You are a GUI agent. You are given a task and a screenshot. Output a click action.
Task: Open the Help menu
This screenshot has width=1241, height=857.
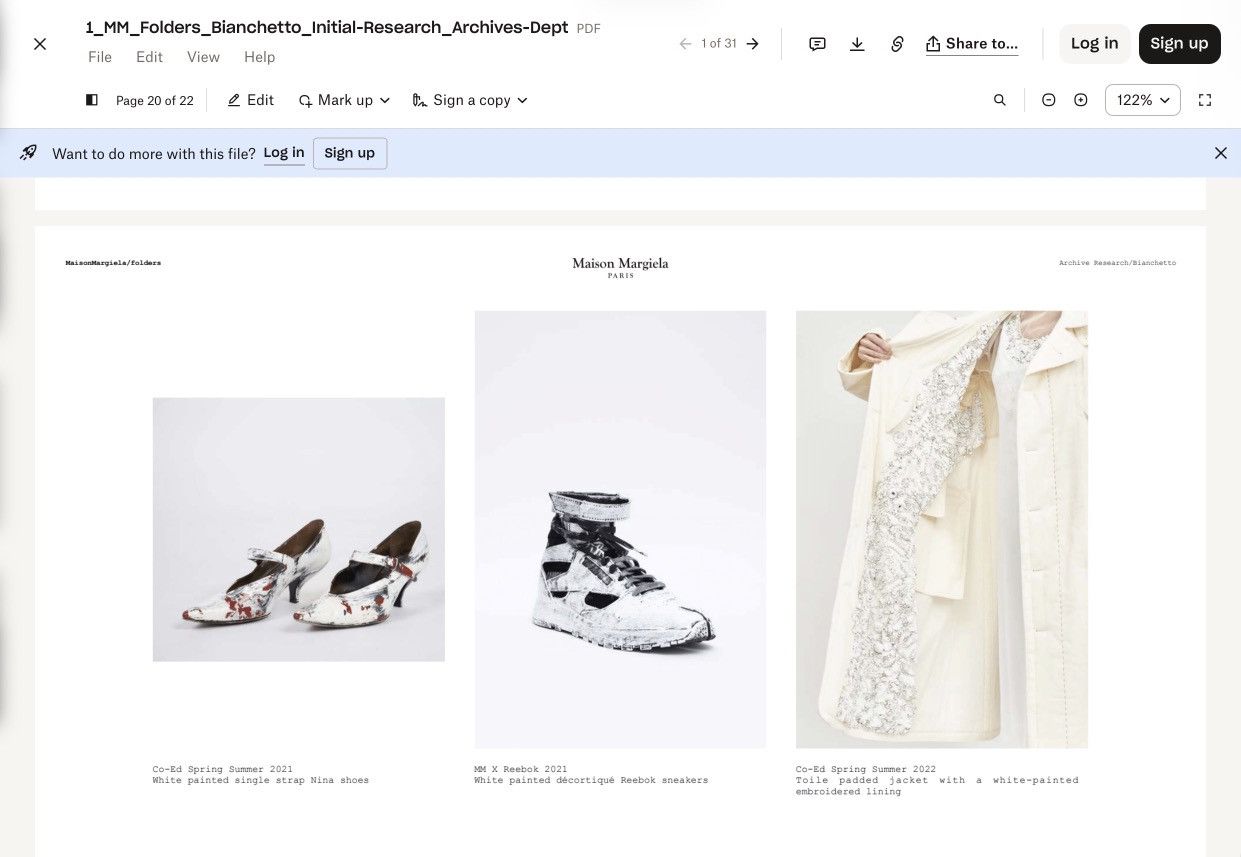click(259, 57)
